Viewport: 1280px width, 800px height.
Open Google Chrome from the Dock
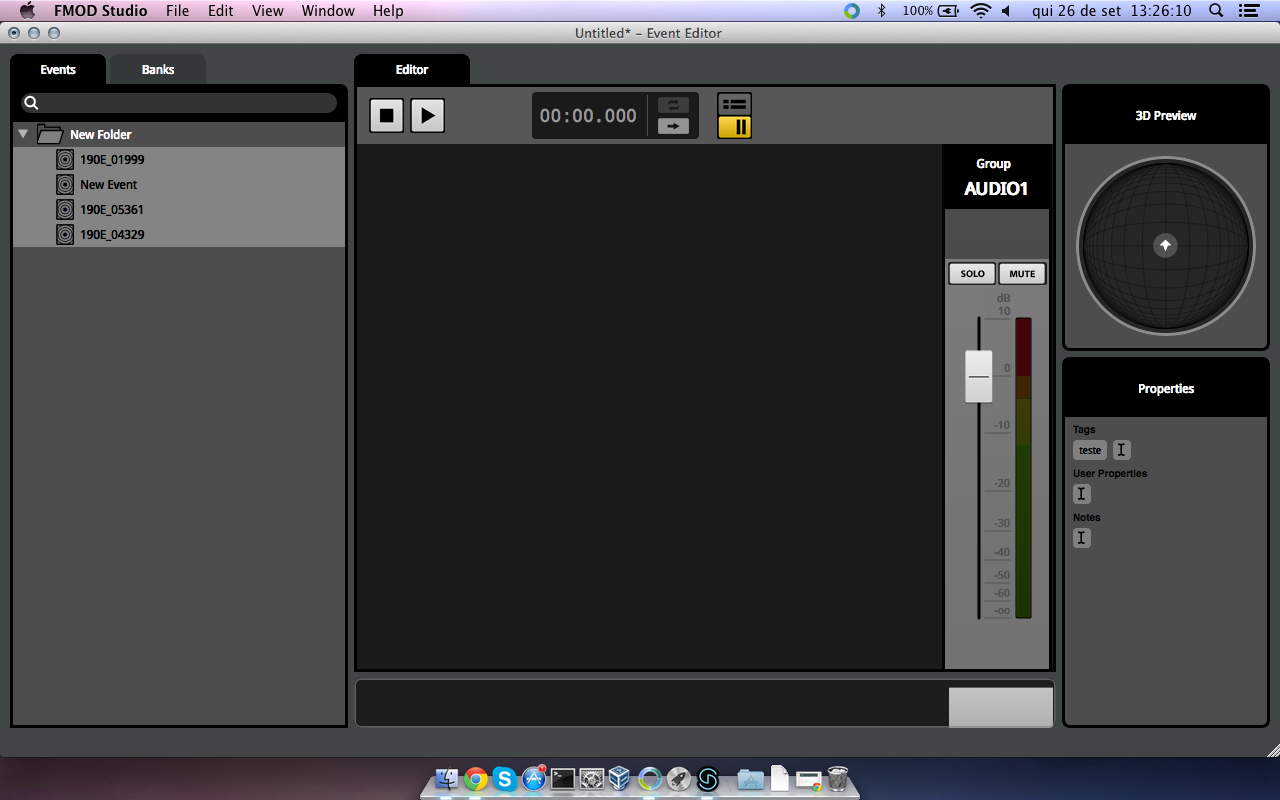click(x=476, y=779)
